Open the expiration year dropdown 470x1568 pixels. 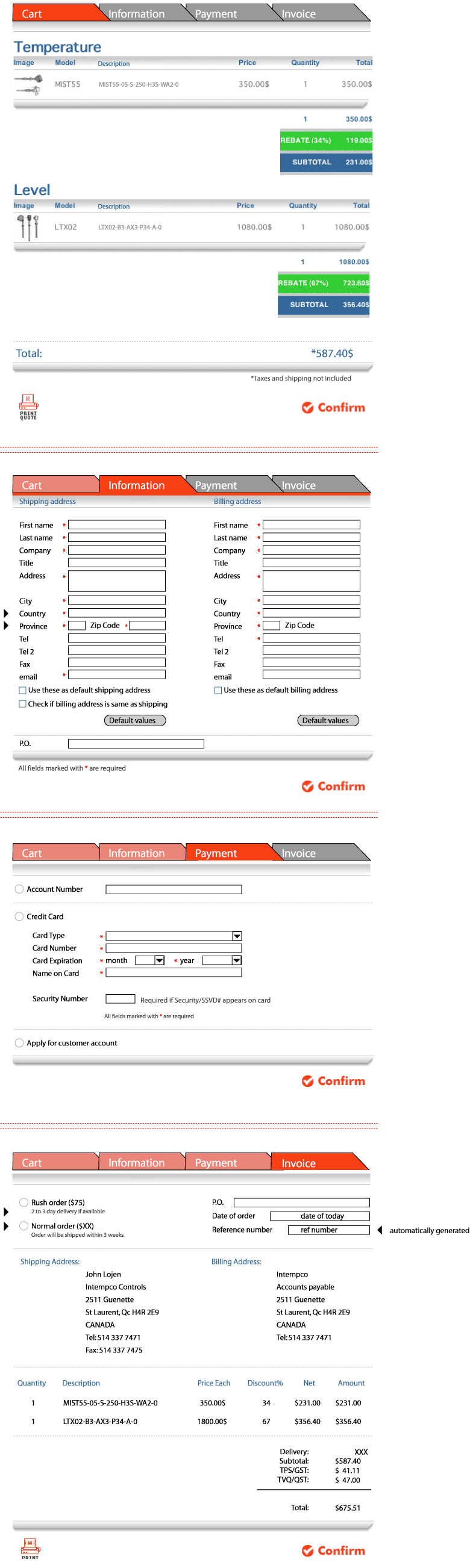[x=237, y=960]
